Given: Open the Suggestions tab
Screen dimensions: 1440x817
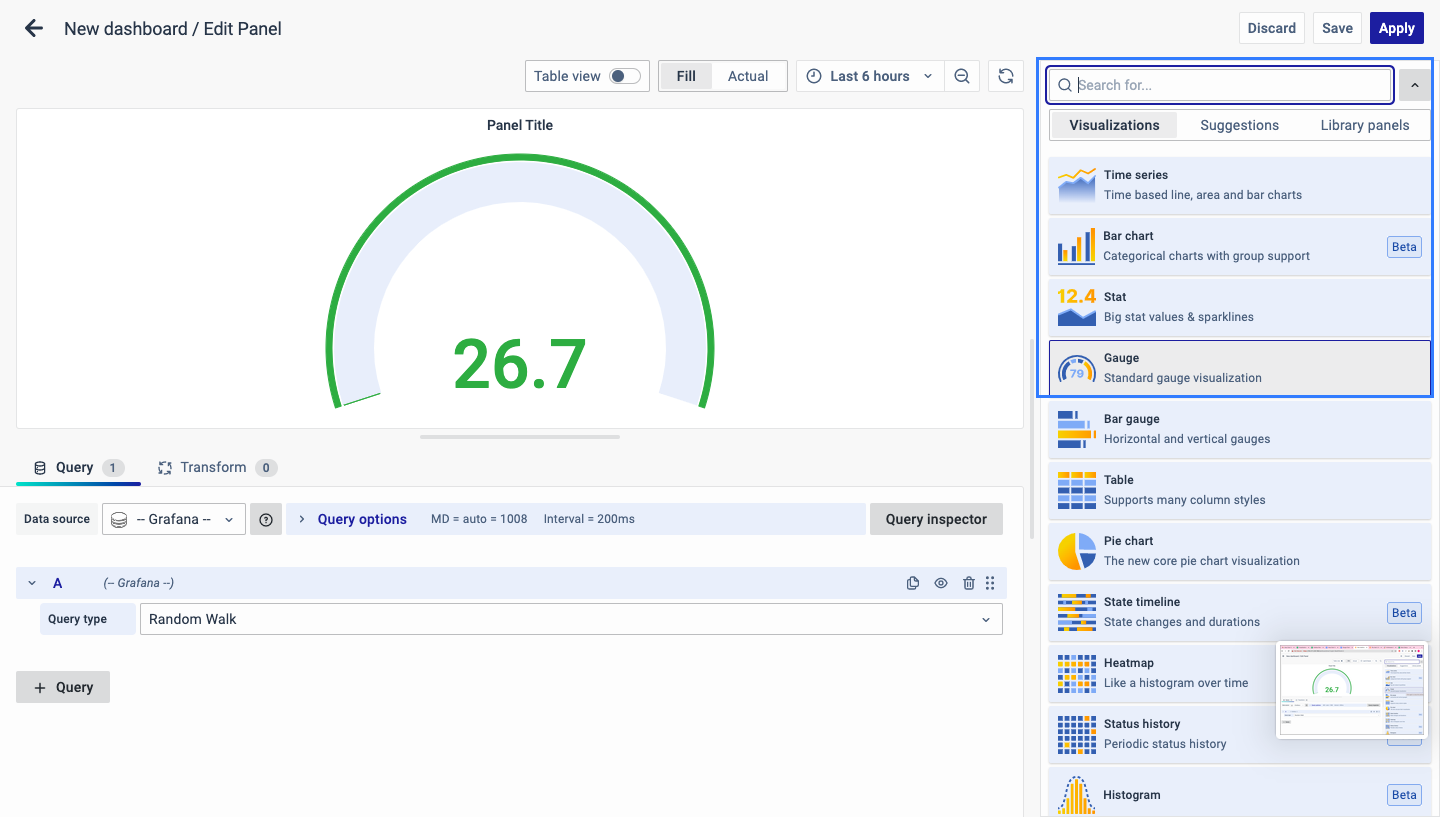Looking at the screenshot, I should 1239,125.
